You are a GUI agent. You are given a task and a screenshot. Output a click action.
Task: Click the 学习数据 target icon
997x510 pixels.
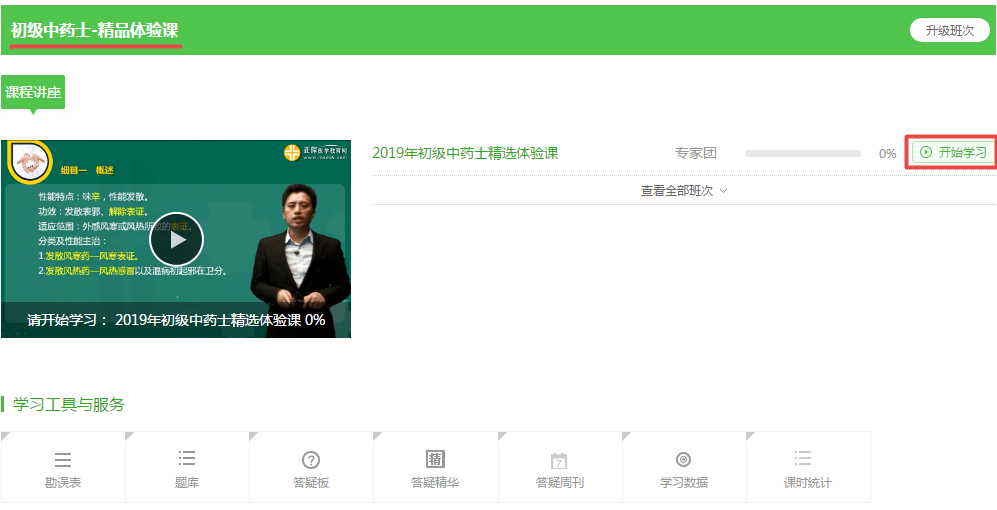[x=683, y=460]
